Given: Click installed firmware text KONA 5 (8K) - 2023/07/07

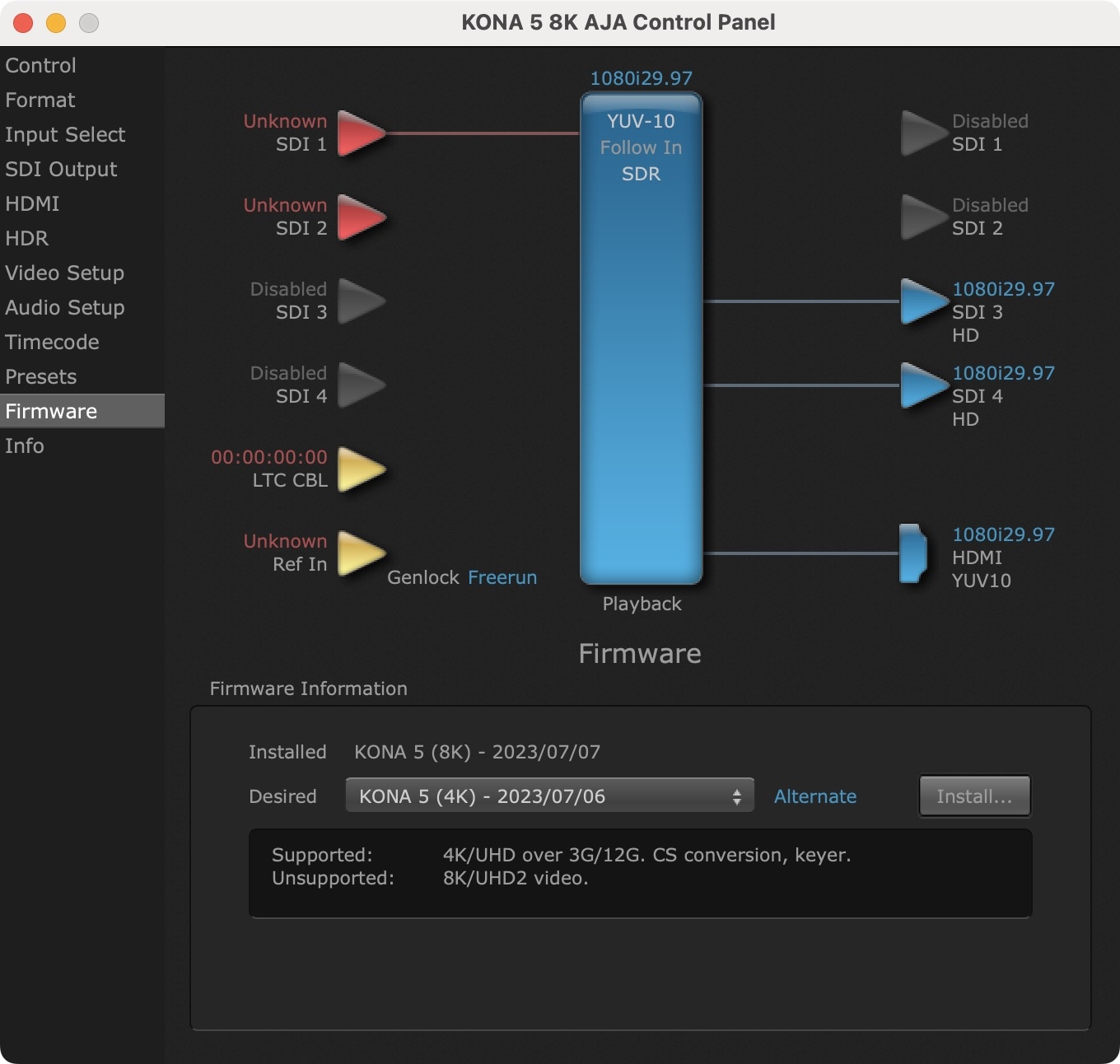Looking at the screenshot, I should [x=477, y=752].
